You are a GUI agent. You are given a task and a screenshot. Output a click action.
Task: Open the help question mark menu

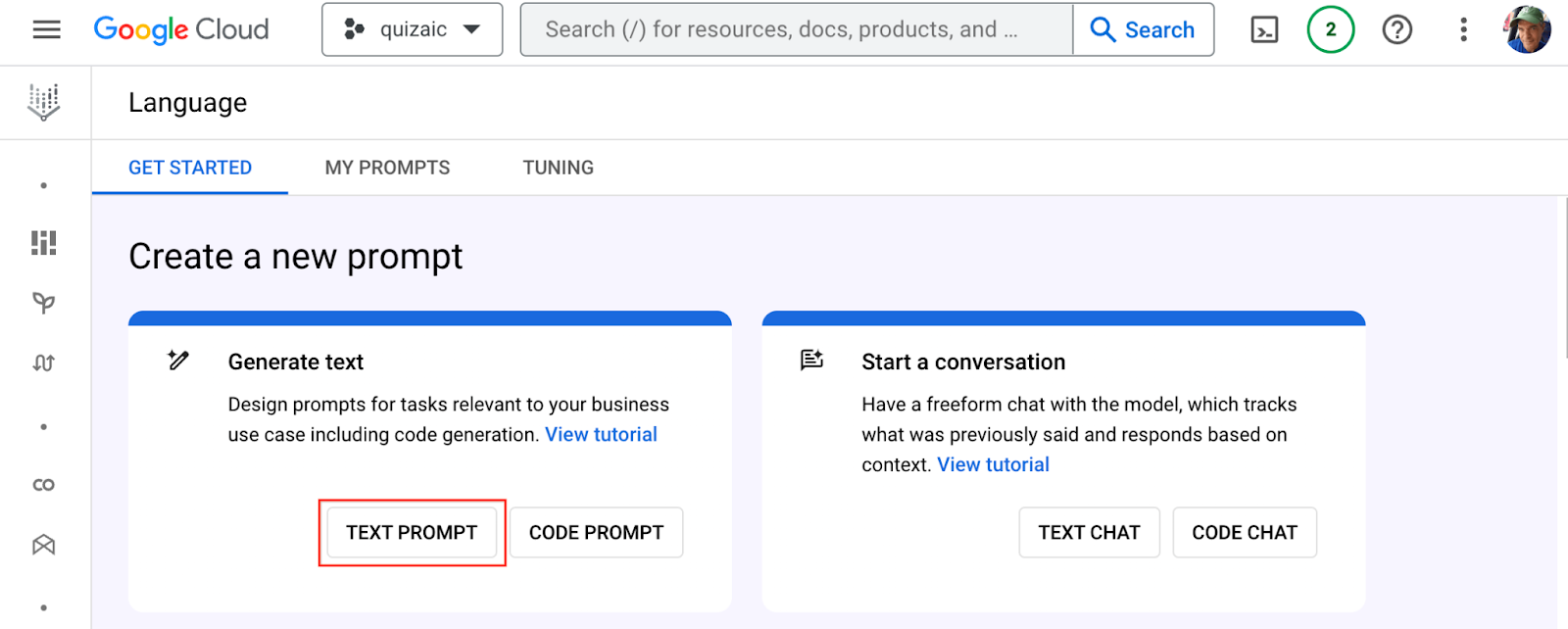(x=1396, y=30)
